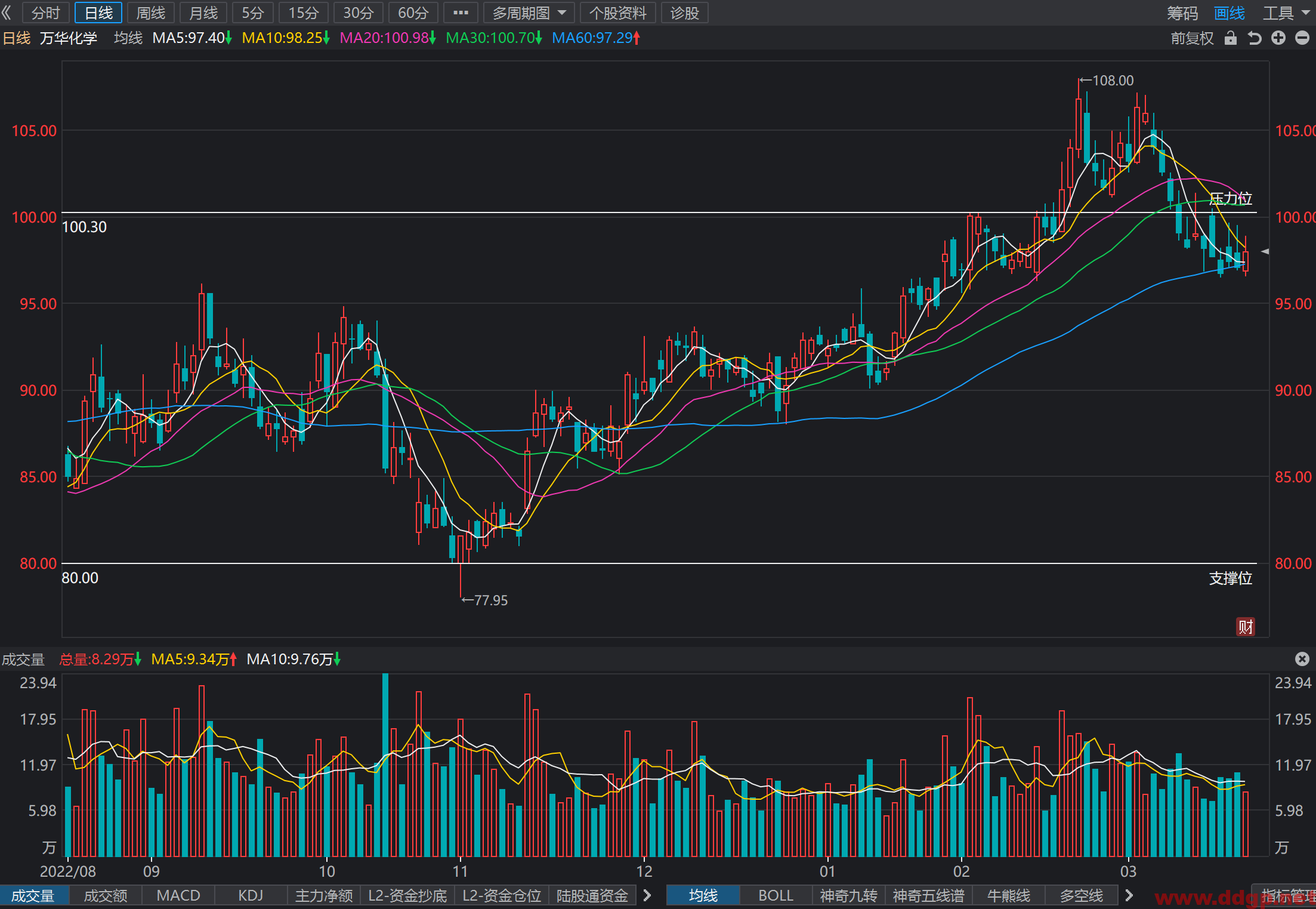Zoom in with the plus circle icon
Image resolution: width=1316 pixels, height=909 pixels.
(x=1278, y=38)
